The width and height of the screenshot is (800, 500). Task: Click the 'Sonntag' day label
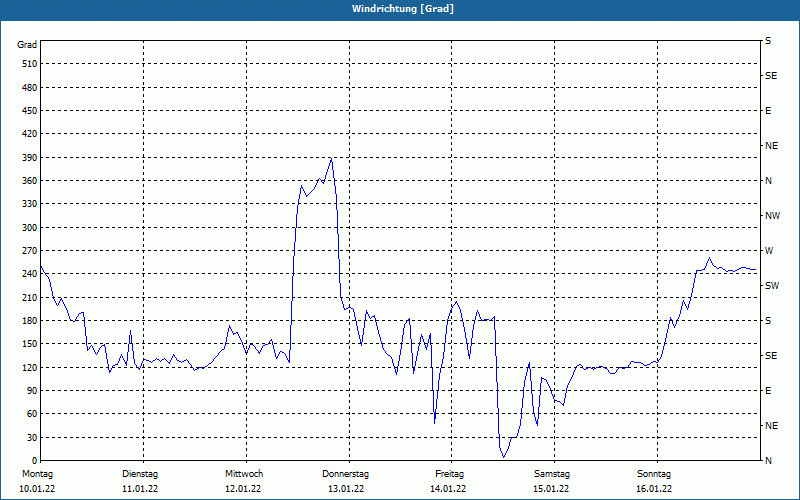click(x=654, y=474)
